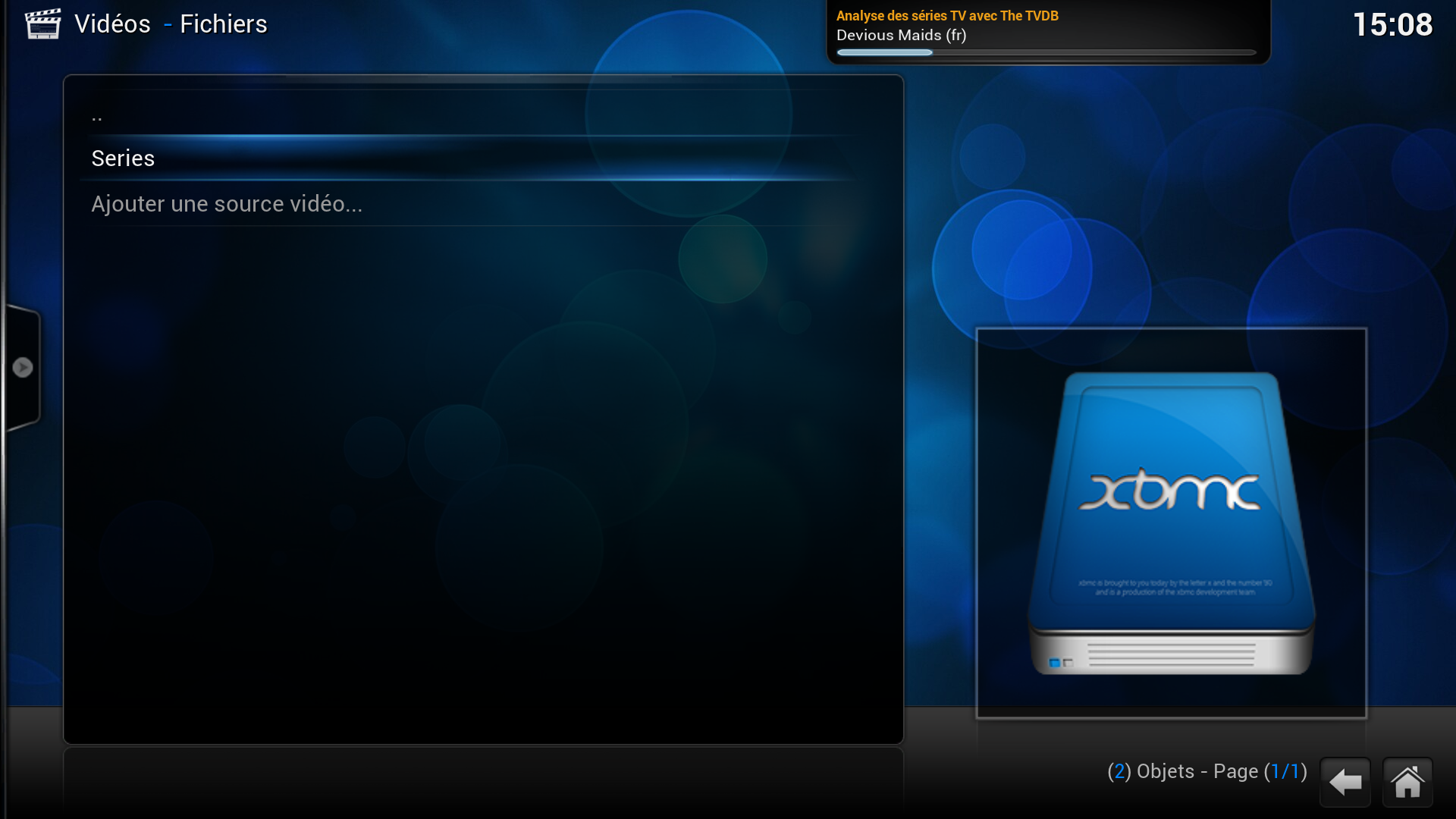The height and width of the screenshot is (819, 1456).
Task: Click the Objets page counter text
Action: click(x=1207, y=771)
